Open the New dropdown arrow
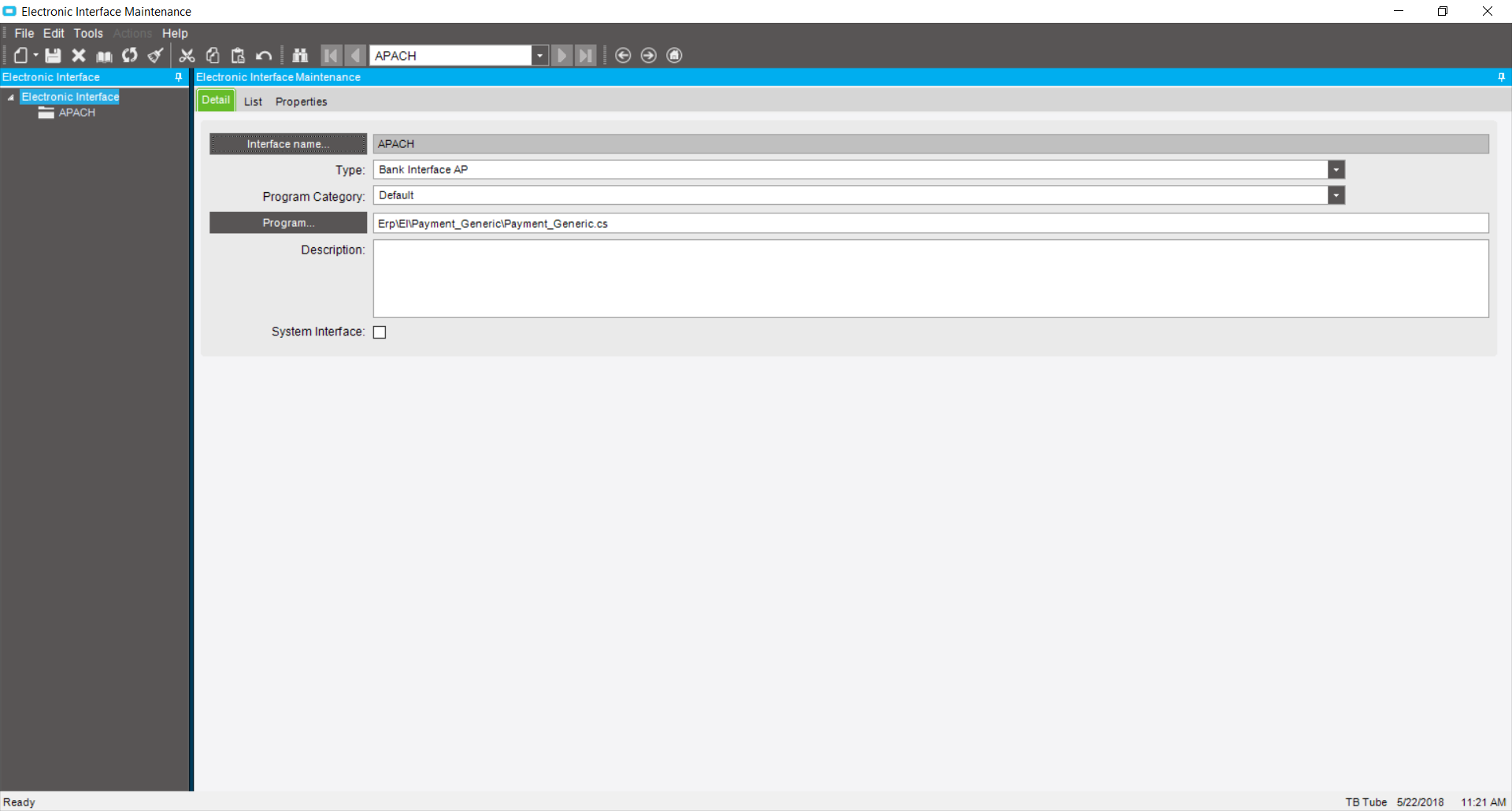The image size is (1512, 811). click(x=35, y=55)
